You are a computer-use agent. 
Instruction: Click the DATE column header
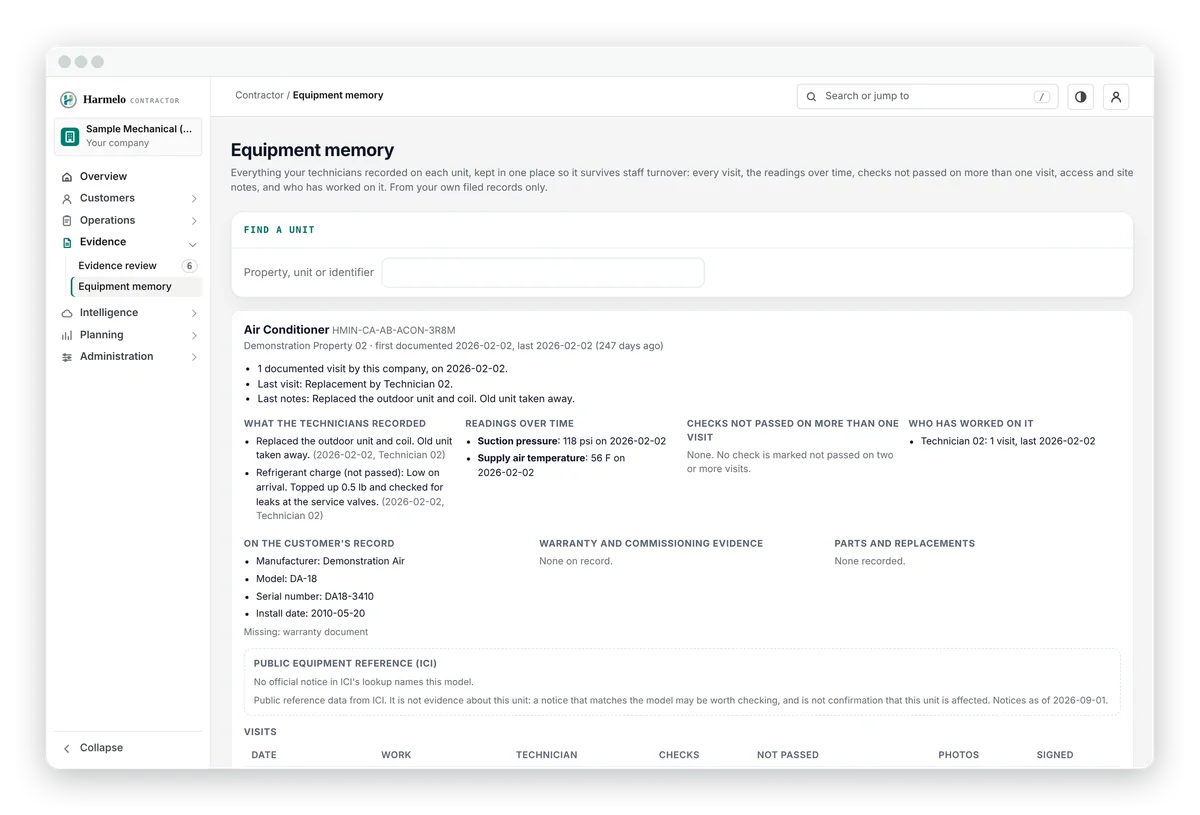pos(264,755)
